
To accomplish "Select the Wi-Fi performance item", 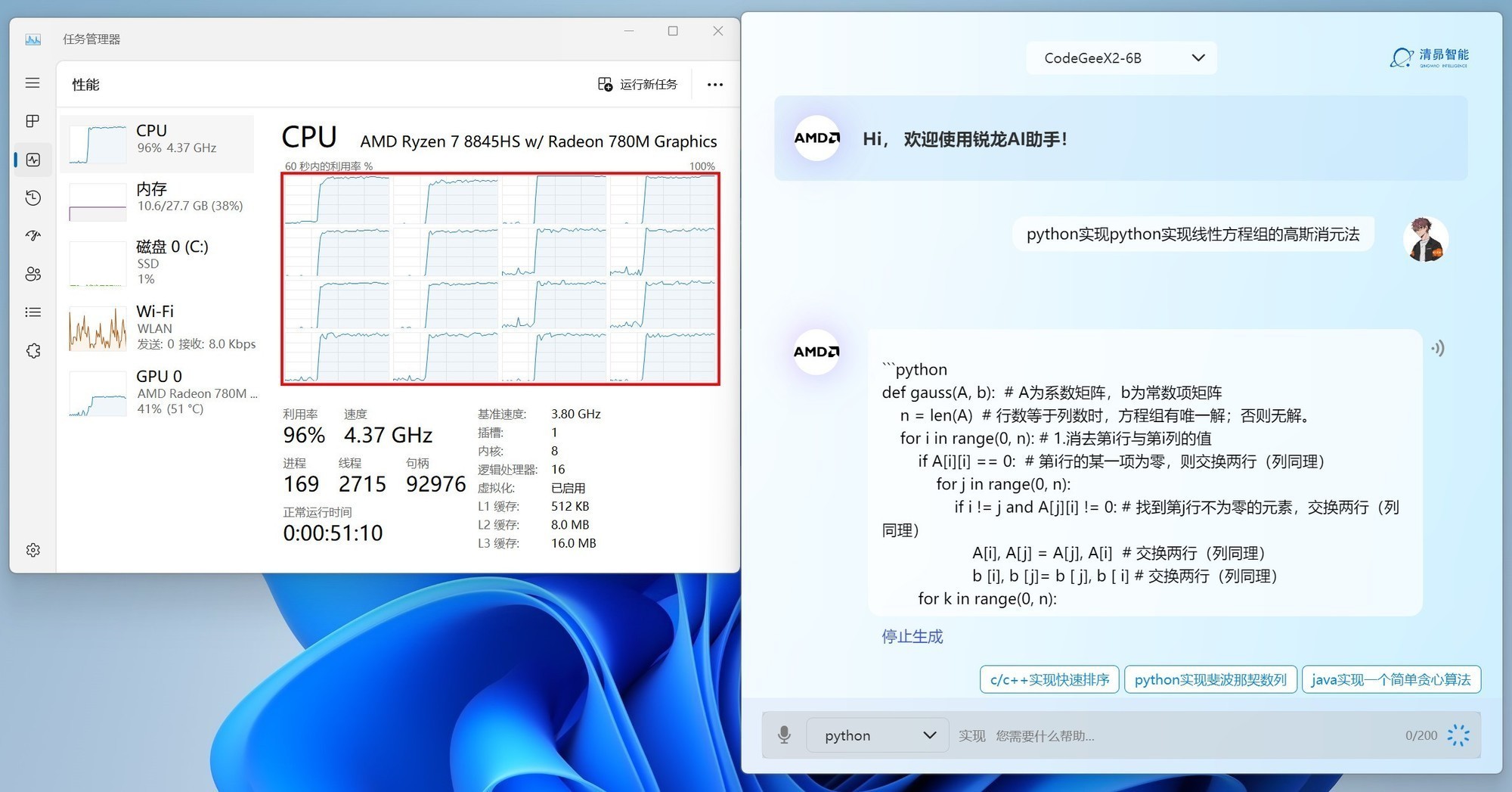I will (x=158, y=328).
